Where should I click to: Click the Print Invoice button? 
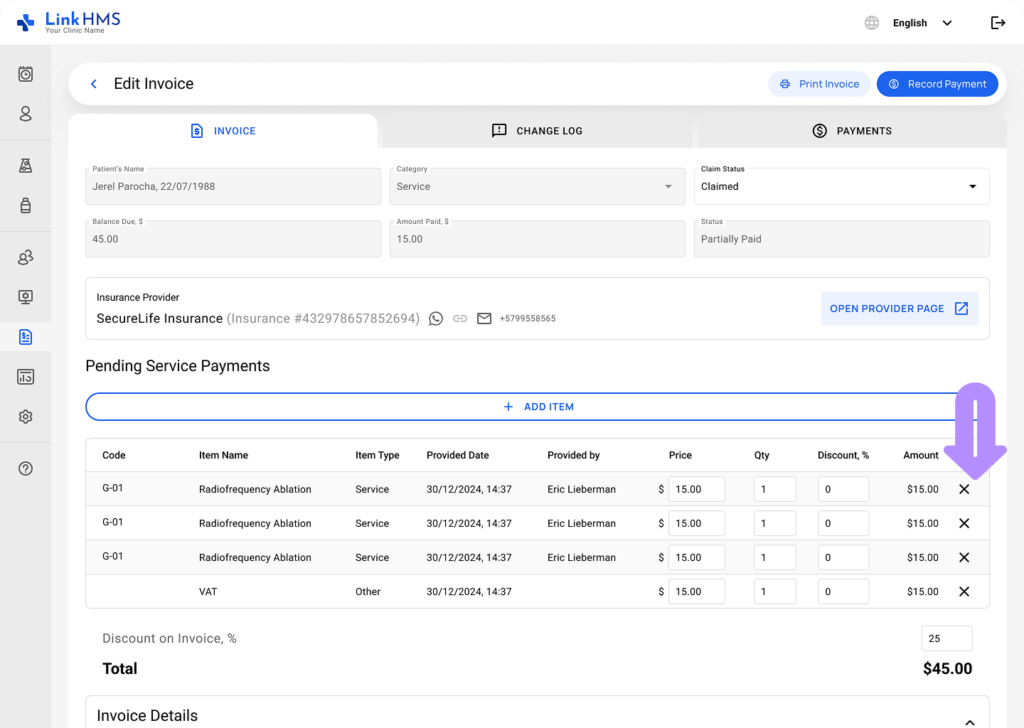pyautogui.click(x=819, y=84)
